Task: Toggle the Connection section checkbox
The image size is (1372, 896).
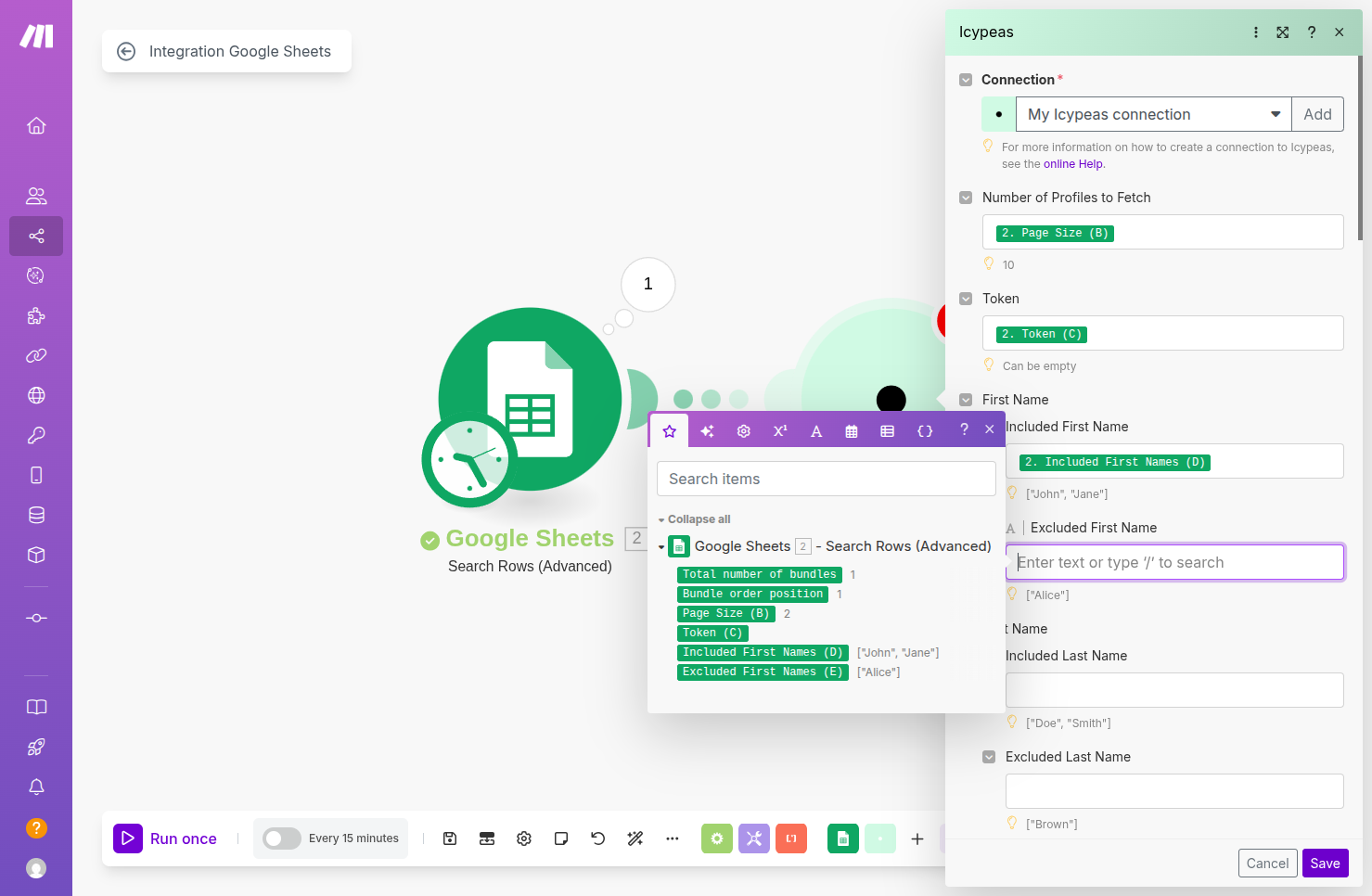Action: pyautogui.click(x=966, y=80)
